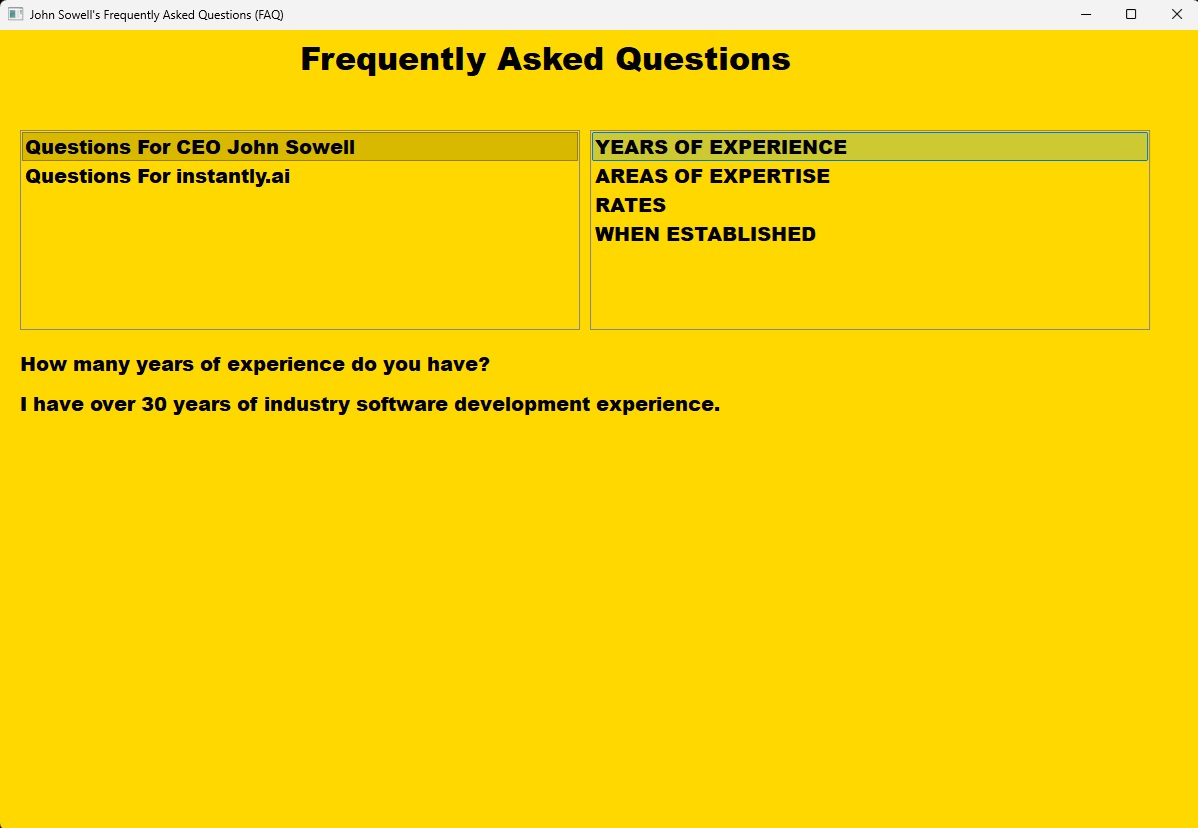This screenshot has width=1198, height=828.
Task: Click the window title text in title bar
Action: (156, 15)
